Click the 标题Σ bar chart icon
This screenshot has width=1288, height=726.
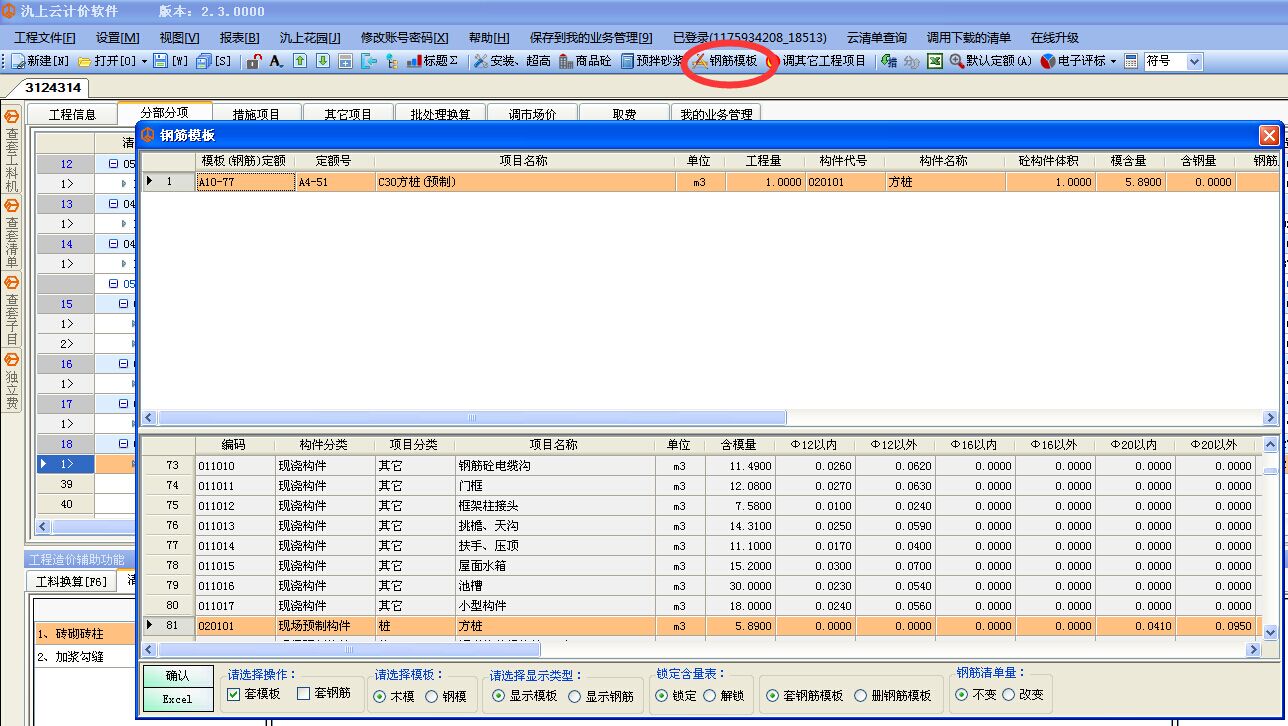point(414,61)
